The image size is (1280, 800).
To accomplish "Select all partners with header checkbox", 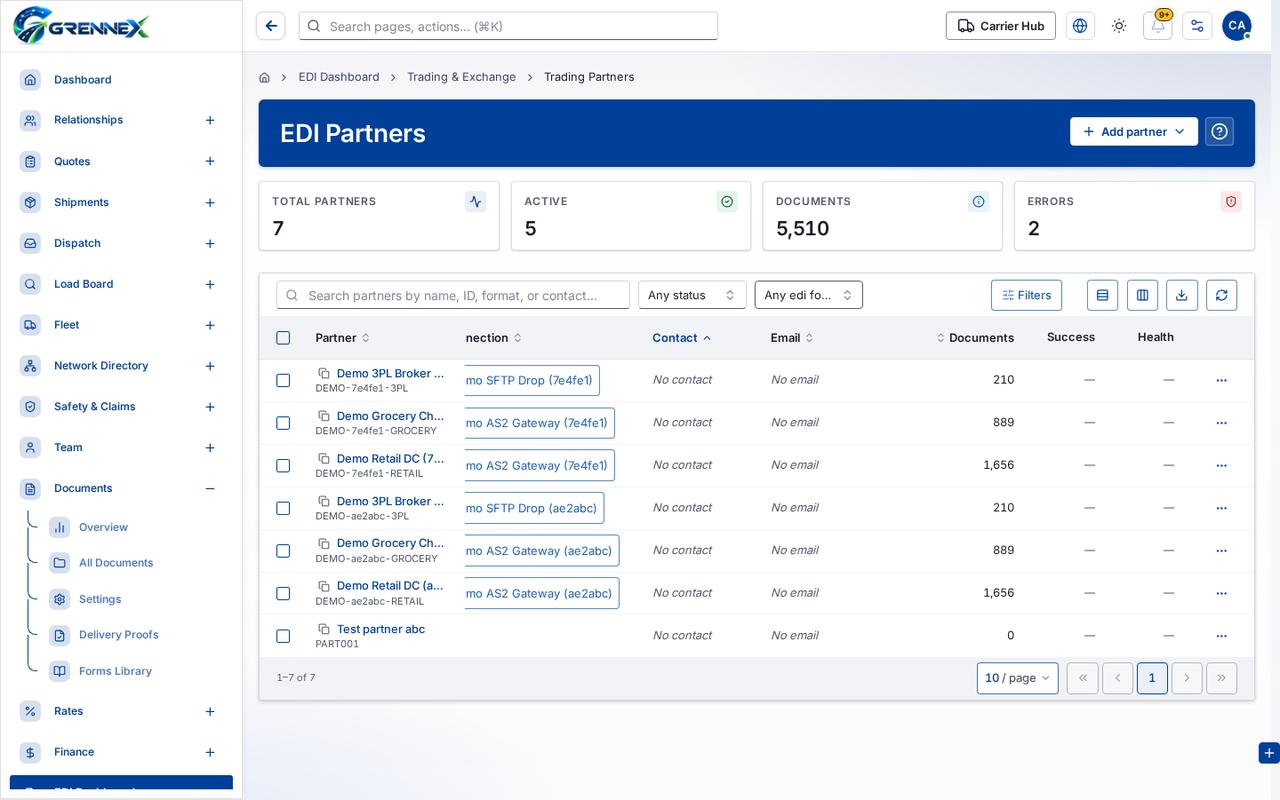I will point(283,338).
